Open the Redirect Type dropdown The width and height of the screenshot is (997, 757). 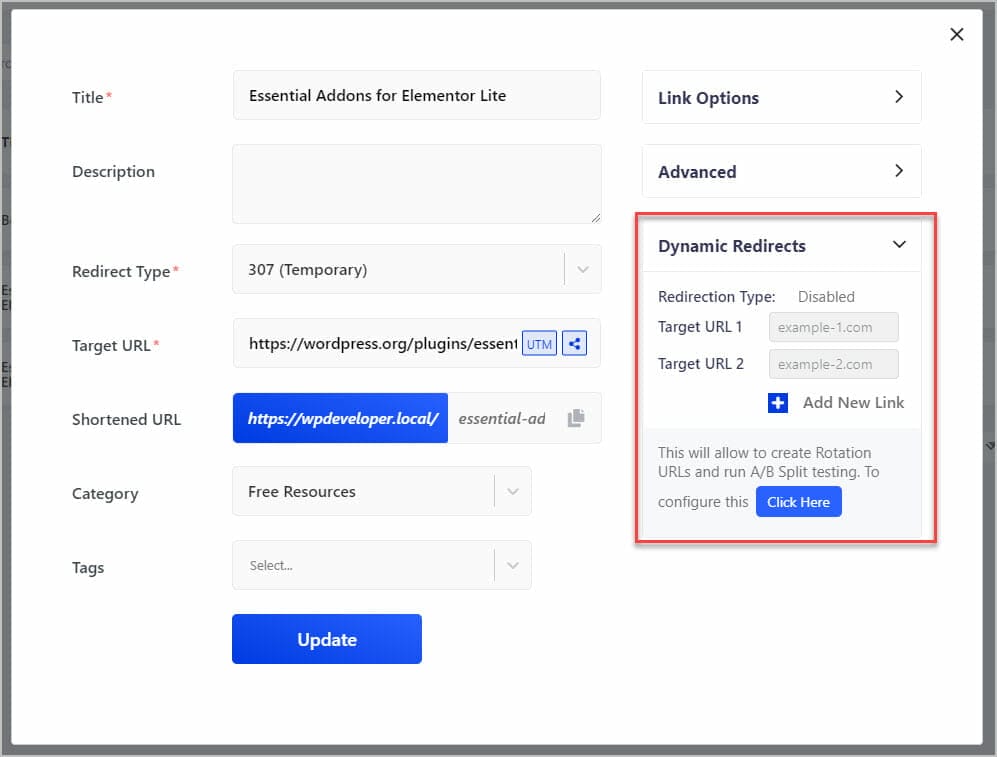[x=417, y=269]
